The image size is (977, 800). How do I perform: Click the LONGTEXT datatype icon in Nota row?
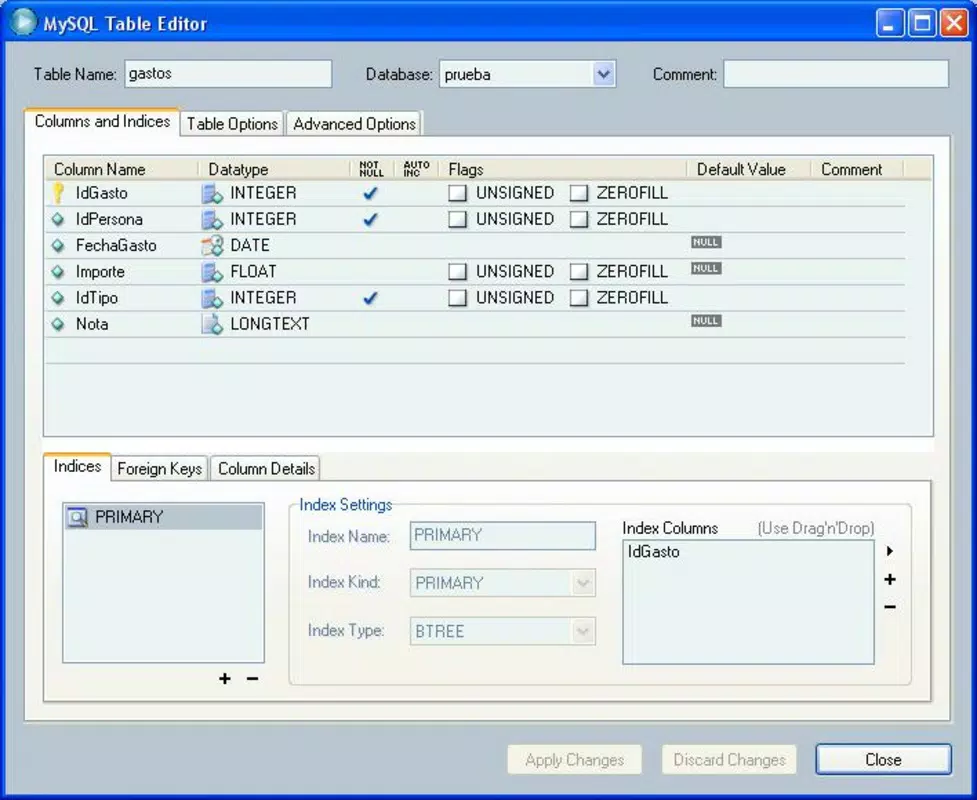[x=212, y=325]
